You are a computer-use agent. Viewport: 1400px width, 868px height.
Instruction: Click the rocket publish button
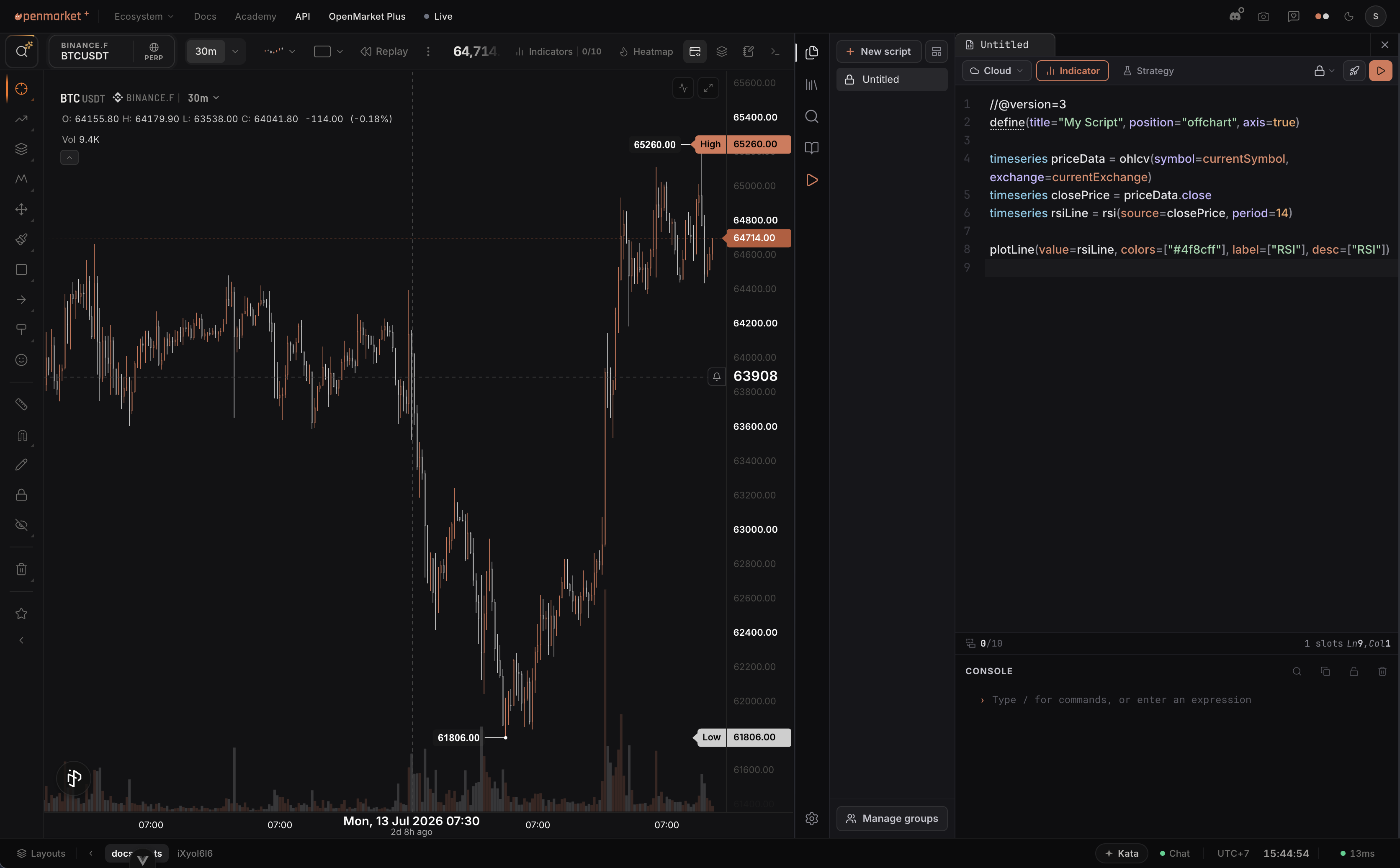[x=1354, y=71]
